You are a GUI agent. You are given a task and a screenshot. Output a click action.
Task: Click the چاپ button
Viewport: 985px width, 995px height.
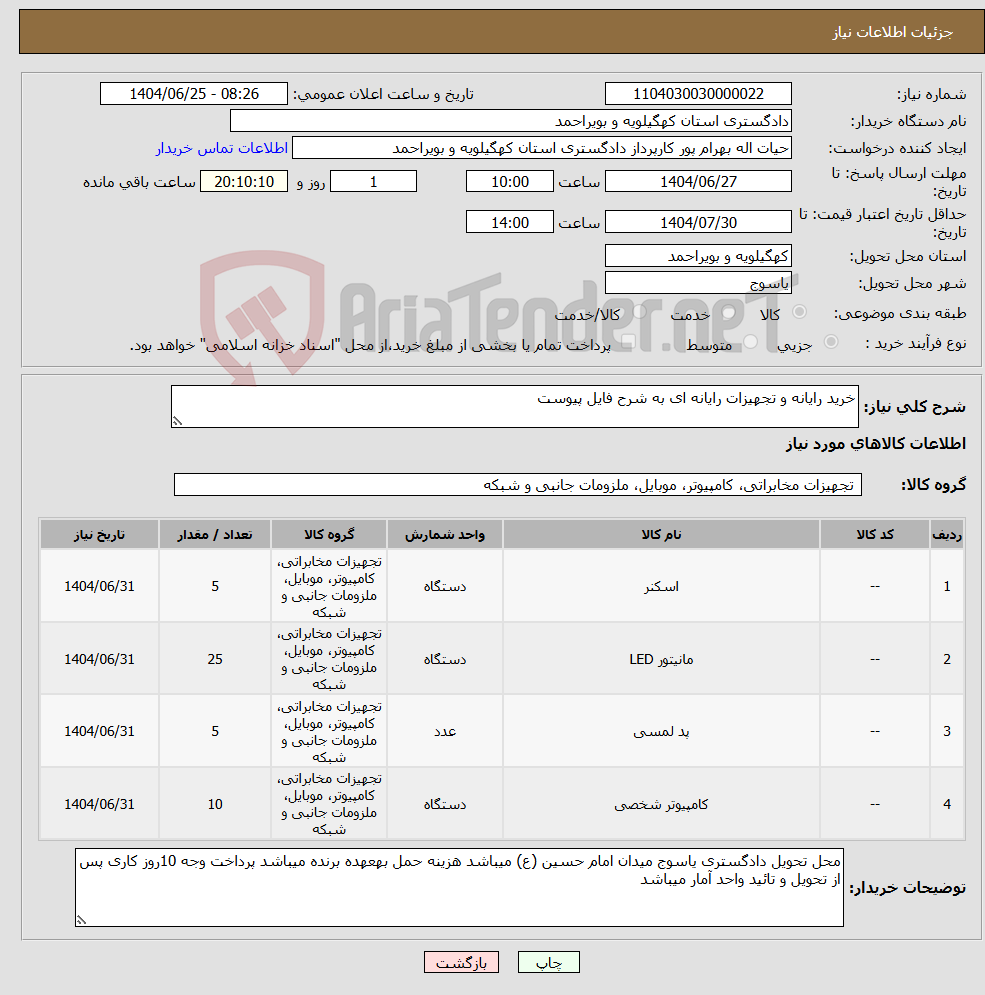(x=546, y=962)
